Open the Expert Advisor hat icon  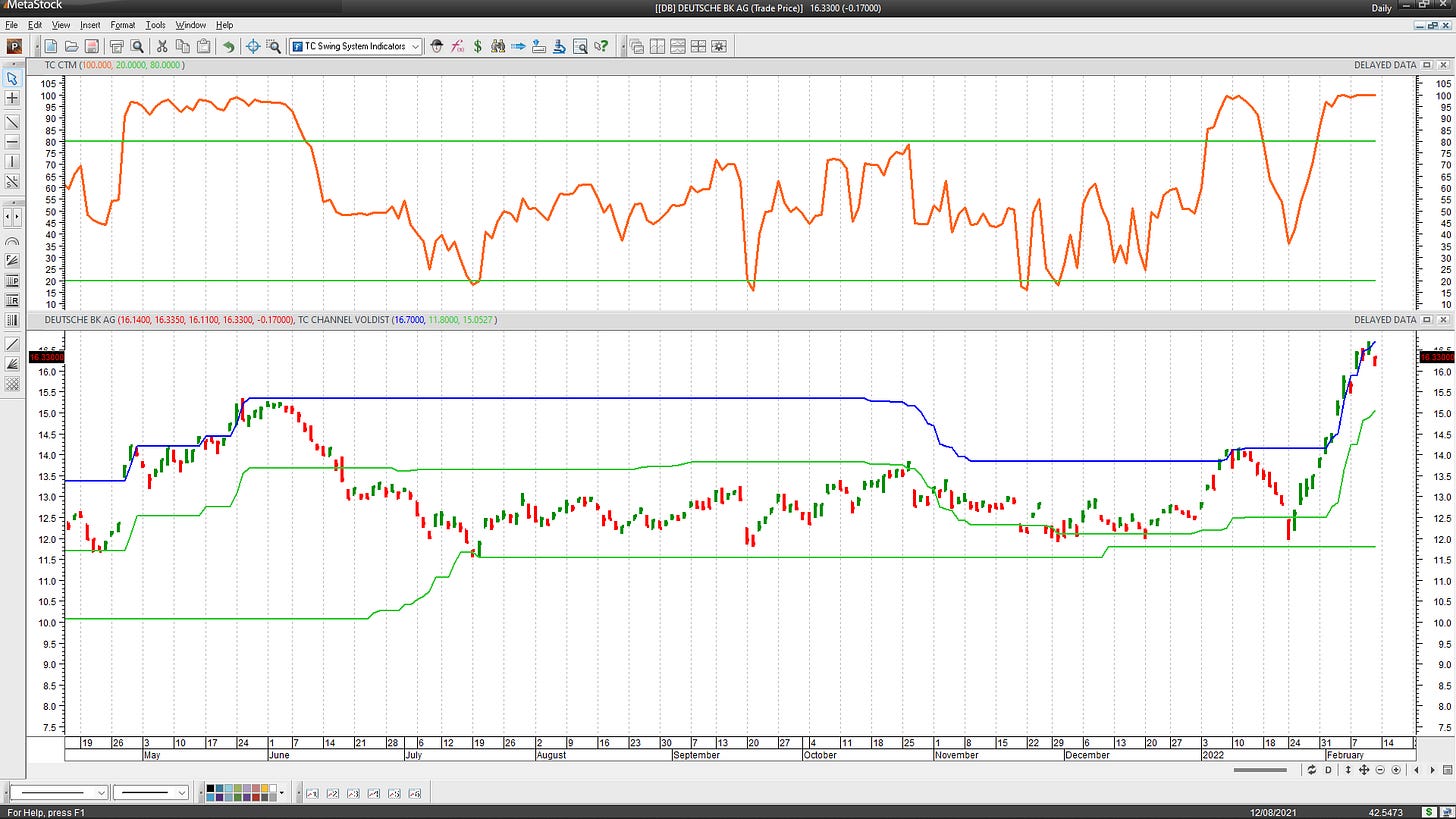pyautogui.click(x=436, y=46)
